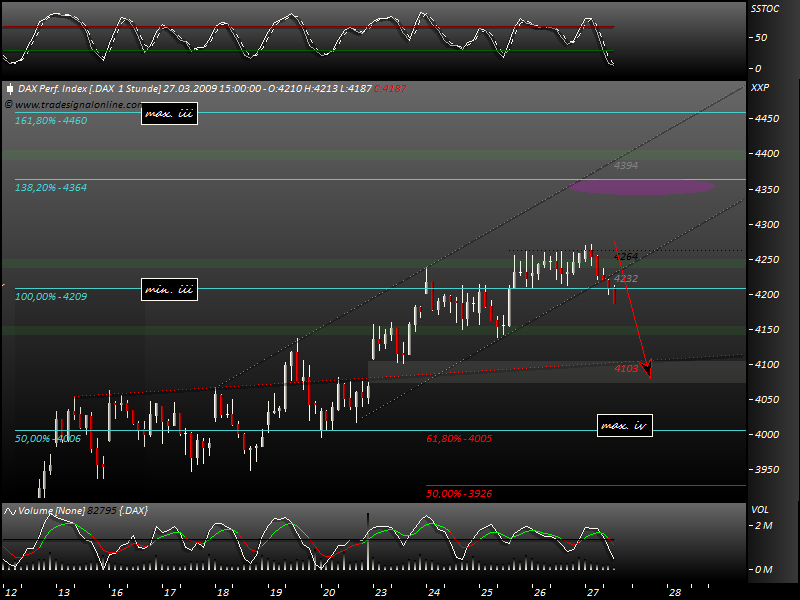Click the 4400 price axis tick
Screen dimensions: 800x600
tap(767, 154)
